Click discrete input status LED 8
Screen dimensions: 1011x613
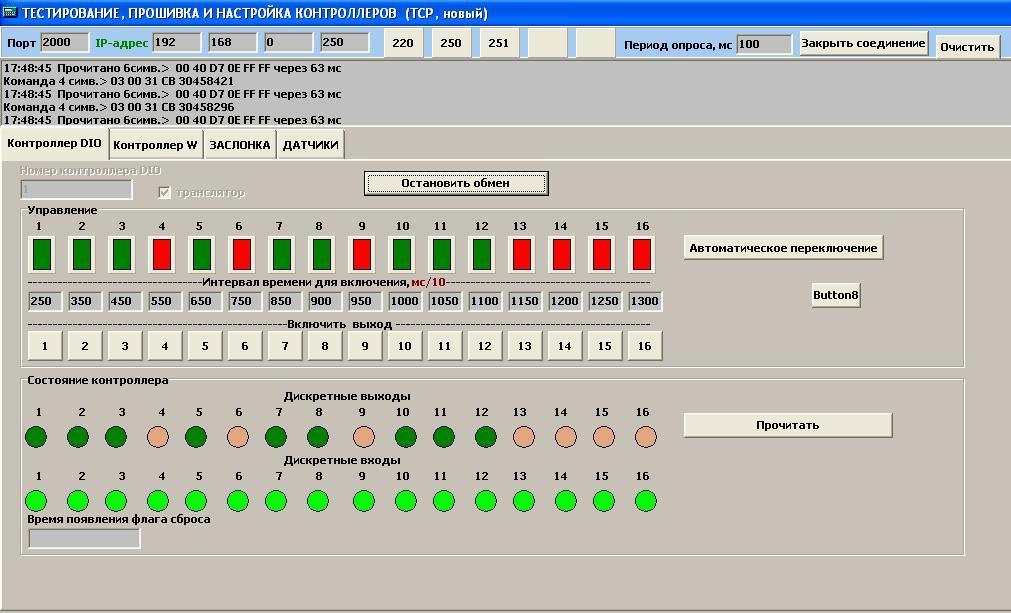pos(318,501)
